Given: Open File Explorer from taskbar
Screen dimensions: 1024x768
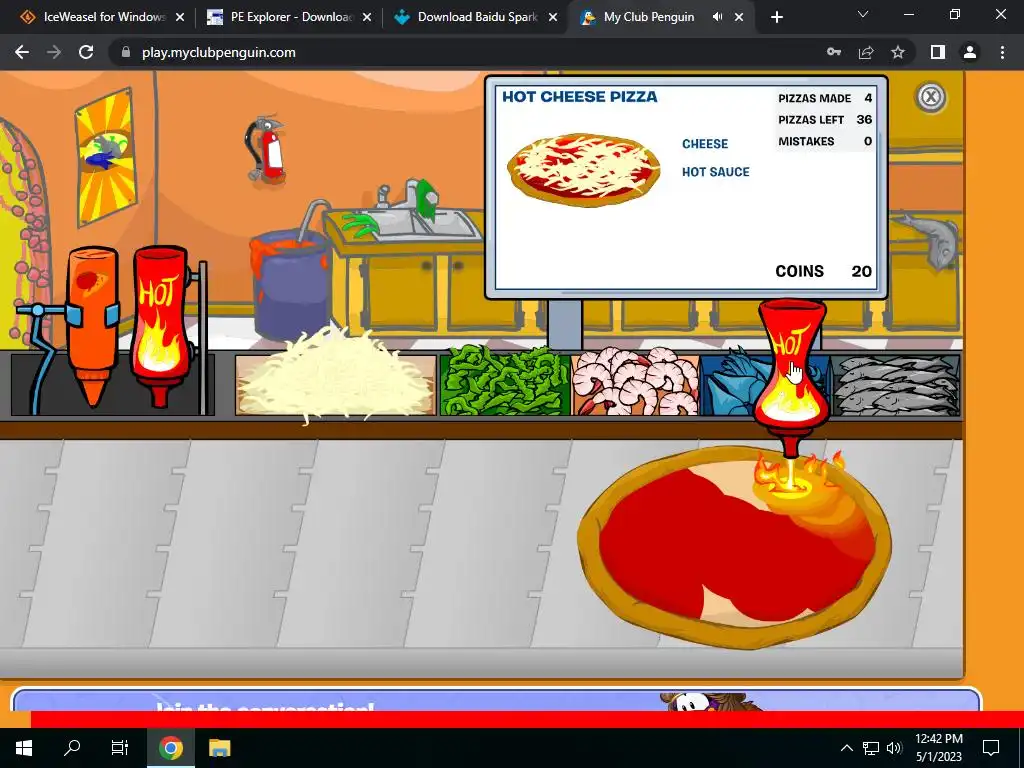Looking at the screenshot, I should click(x=219, y=748).
